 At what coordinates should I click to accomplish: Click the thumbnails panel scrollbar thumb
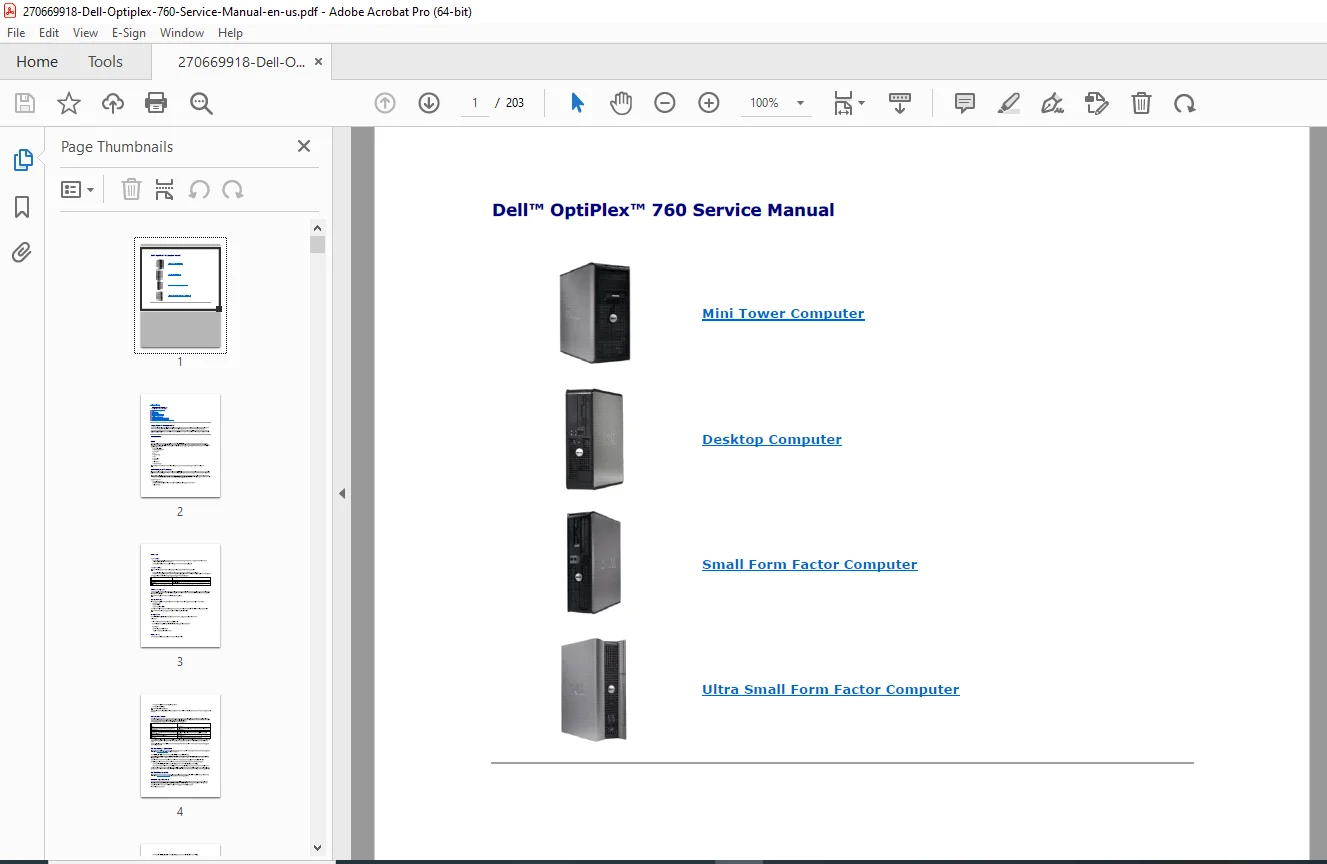click(x=318, y=245)
